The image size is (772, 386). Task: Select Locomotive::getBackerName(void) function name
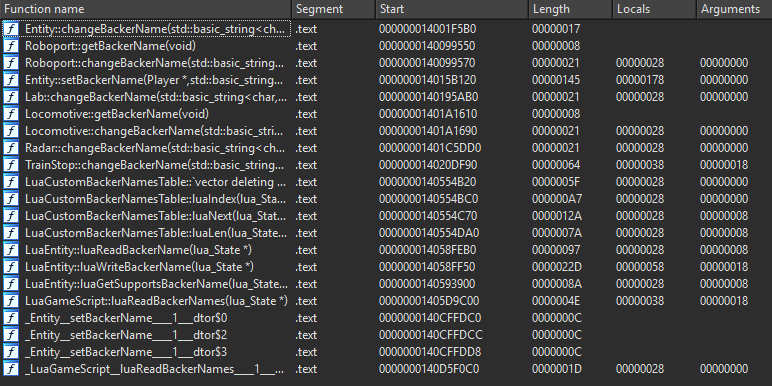[x=117, y=114]
